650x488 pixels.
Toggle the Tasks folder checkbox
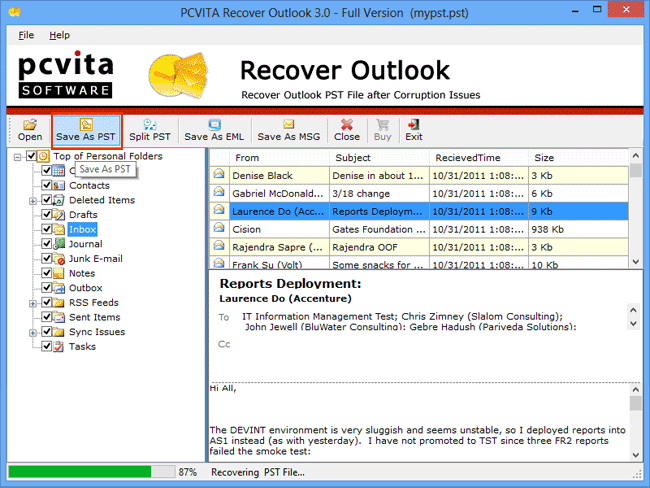click(47, 346)
